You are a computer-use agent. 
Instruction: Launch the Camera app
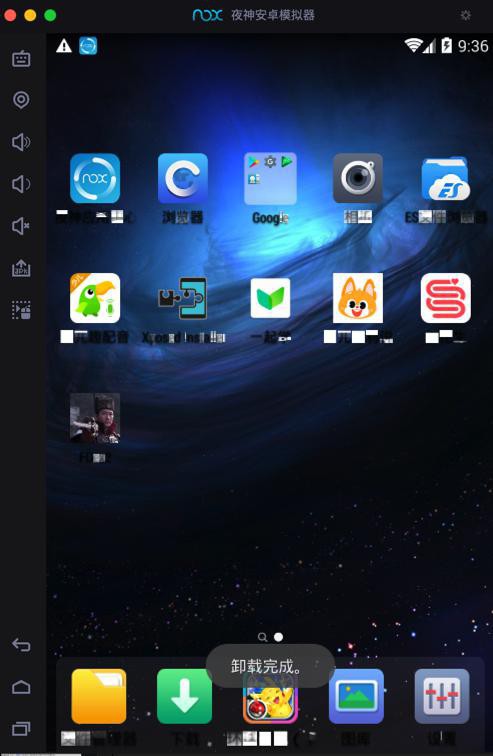point(358,178)
